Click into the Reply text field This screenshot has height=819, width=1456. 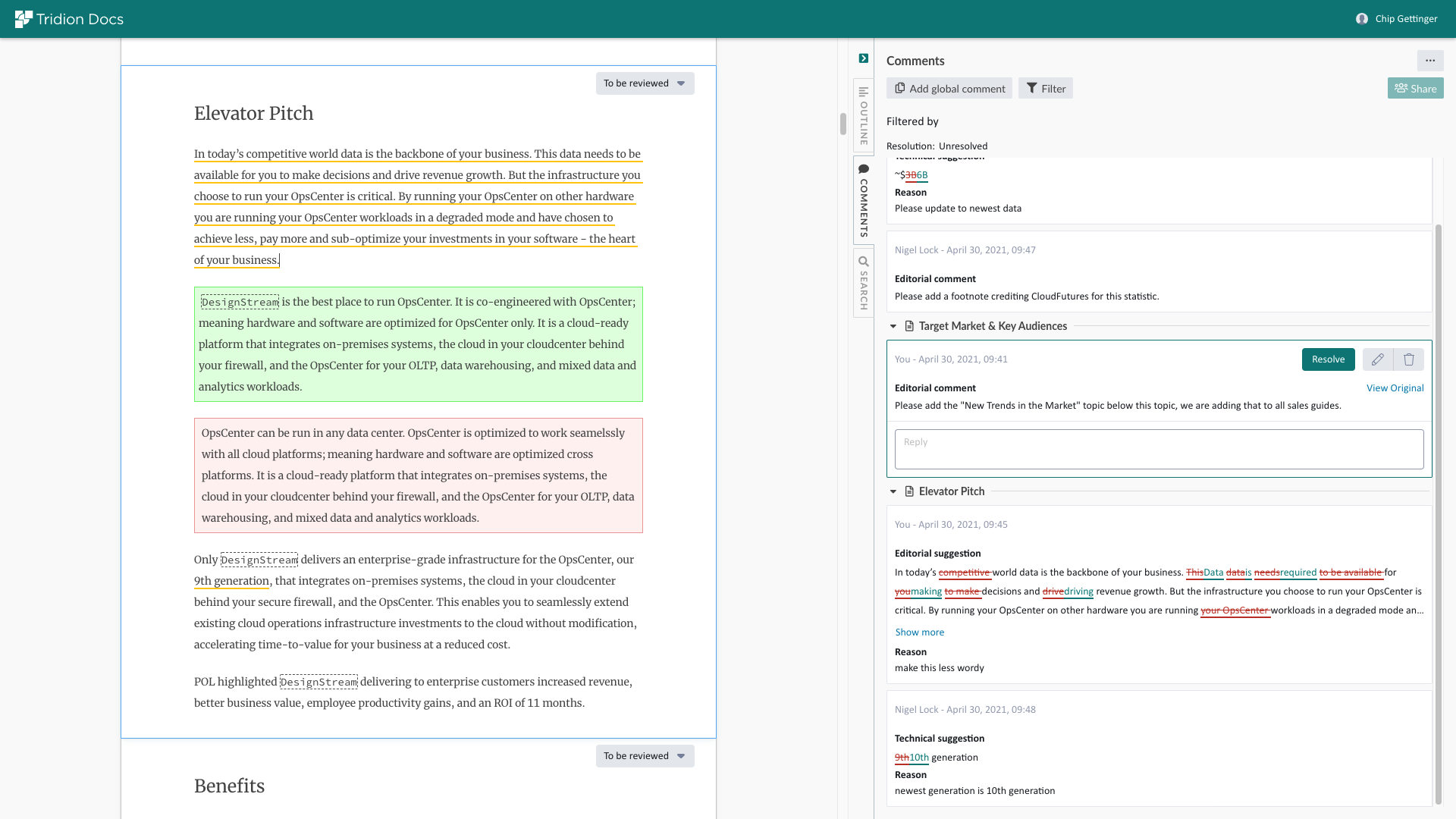click(1159, 449)
